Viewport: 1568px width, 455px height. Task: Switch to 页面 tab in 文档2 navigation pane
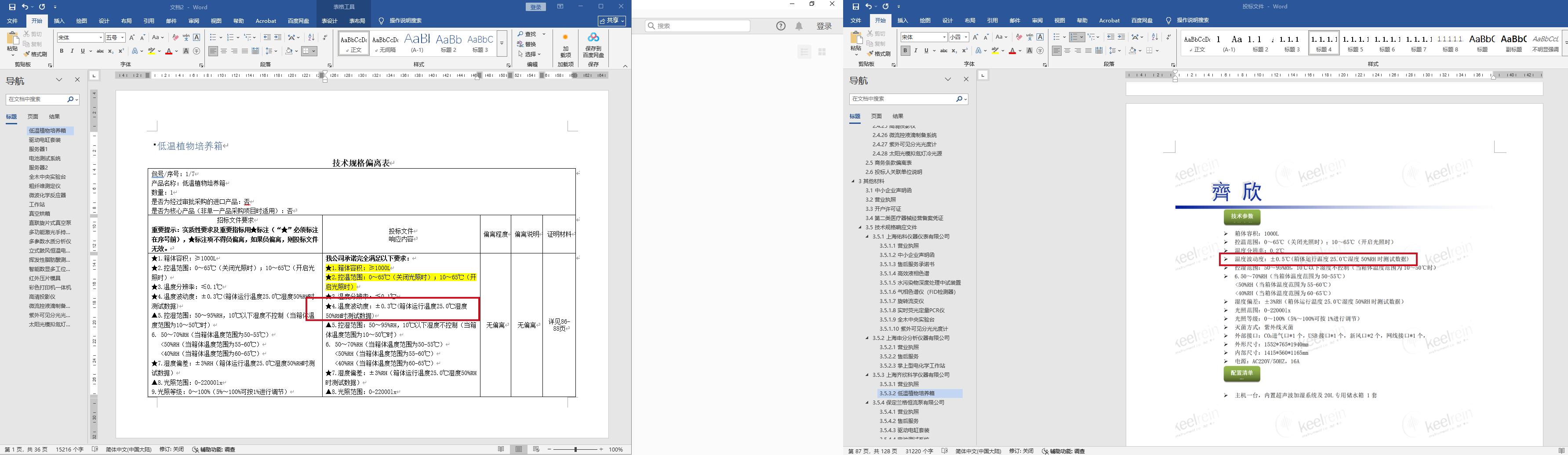(x=33, y=117)
